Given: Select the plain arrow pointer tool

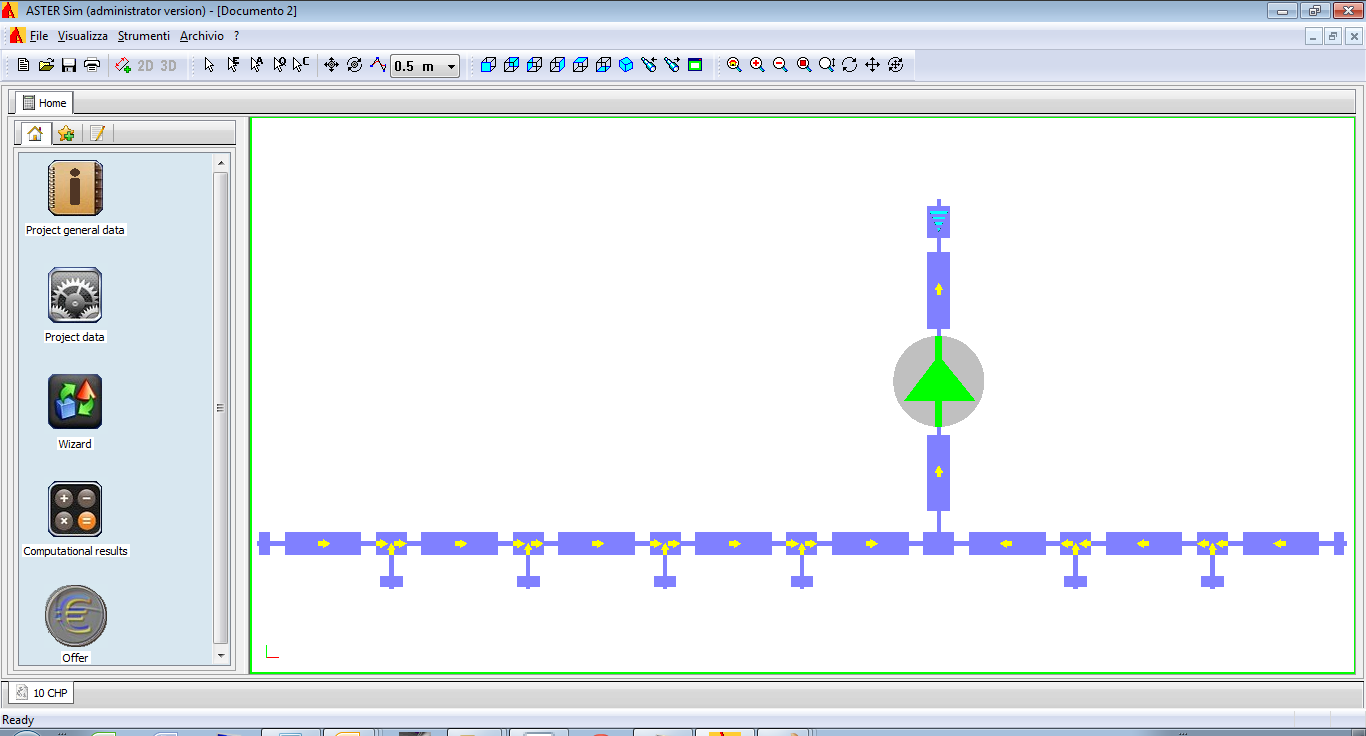Looking at the screenshot, I should pos(209,65).
